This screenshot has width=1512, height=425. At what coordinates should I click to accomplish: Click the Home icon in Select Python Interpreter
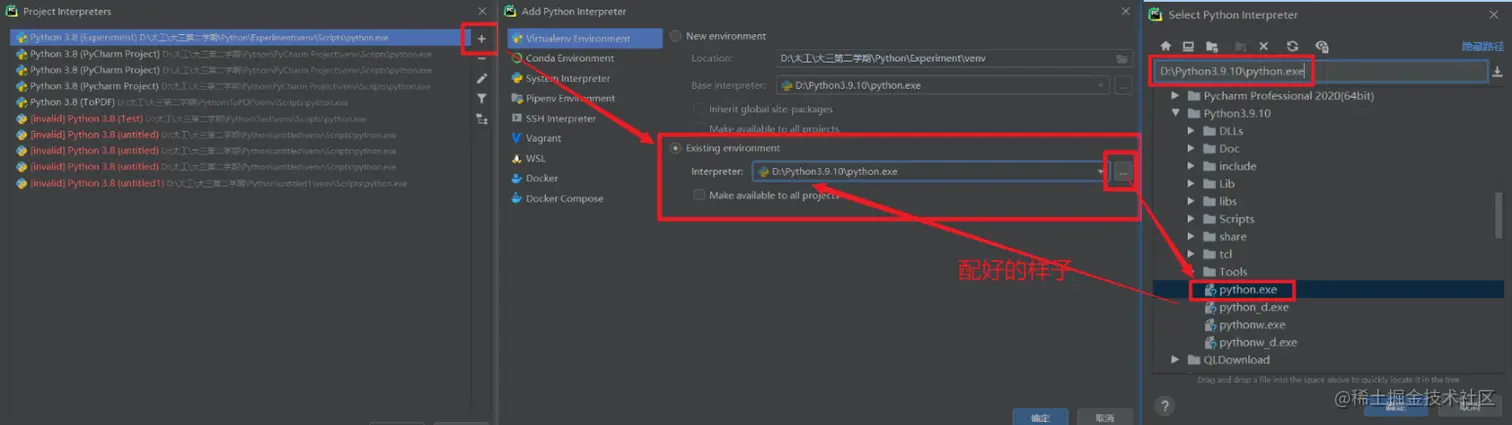pos(1165,46)
